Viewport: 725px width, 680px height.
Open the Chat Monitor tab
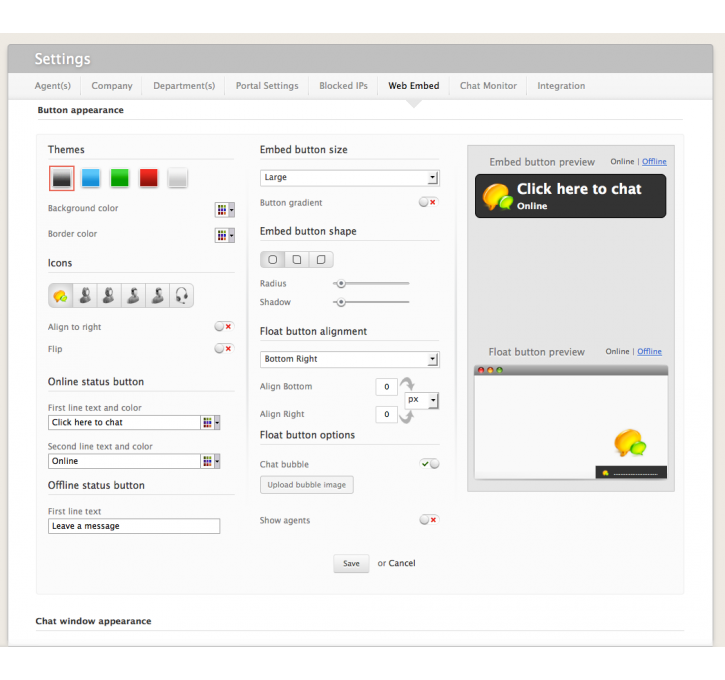[488, 86]
